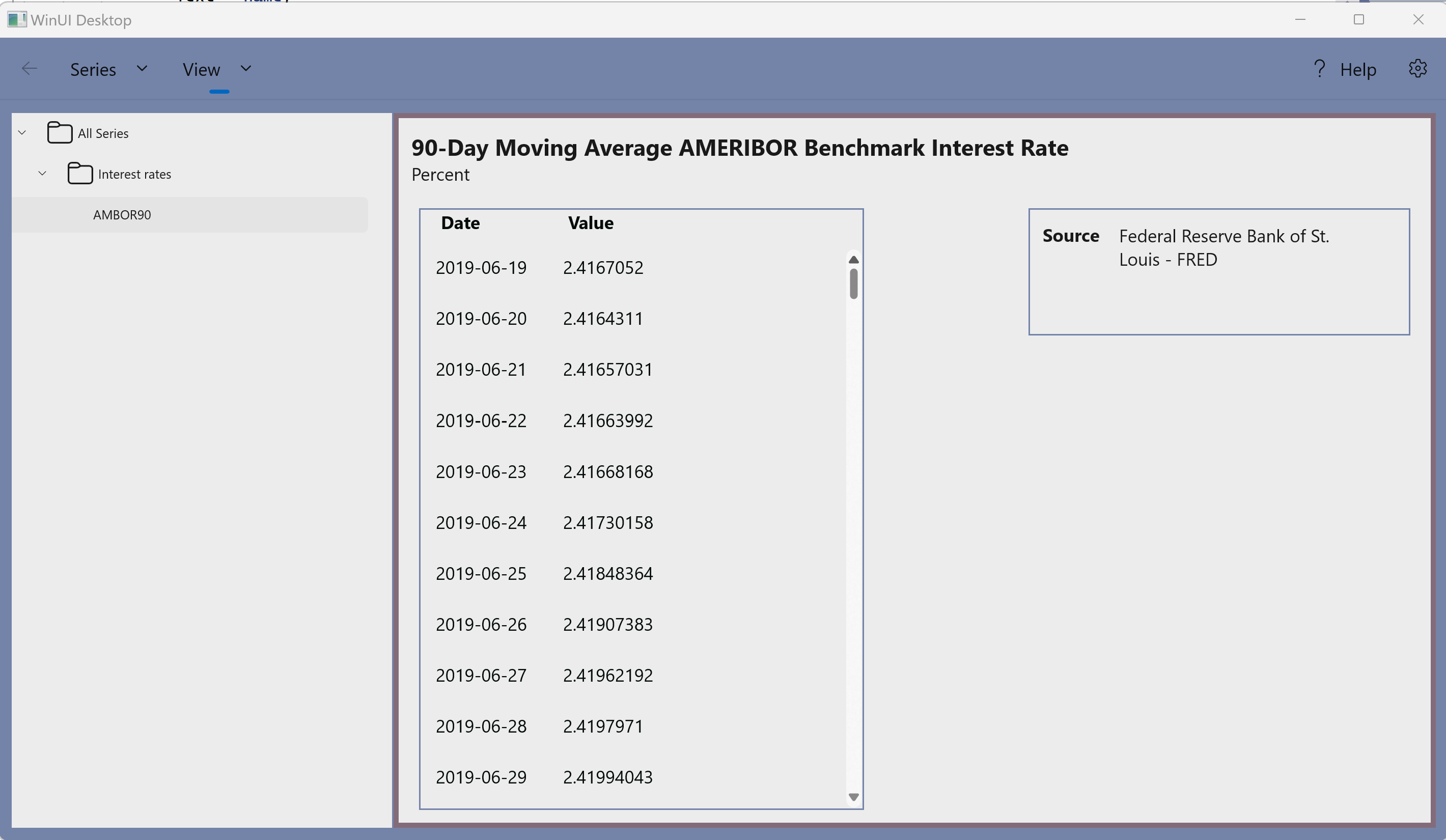Maximize the WinUI Desktop window

(1358, 19)
